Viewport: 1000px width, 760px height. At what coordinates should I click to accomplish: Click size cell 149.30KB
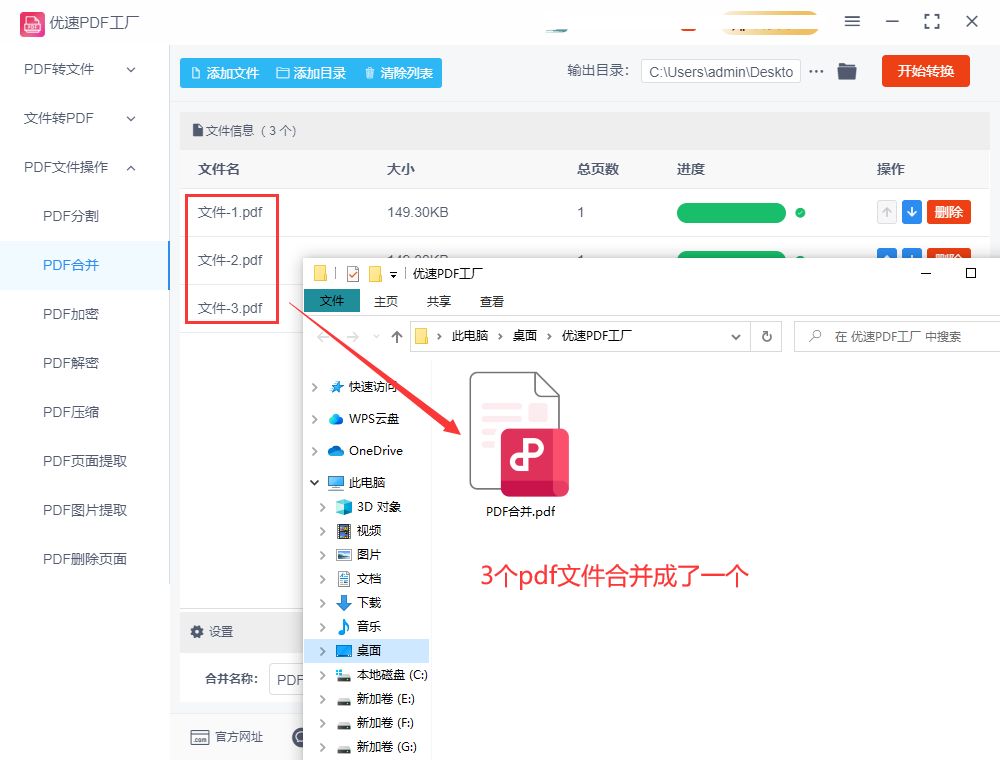point(418,212)
